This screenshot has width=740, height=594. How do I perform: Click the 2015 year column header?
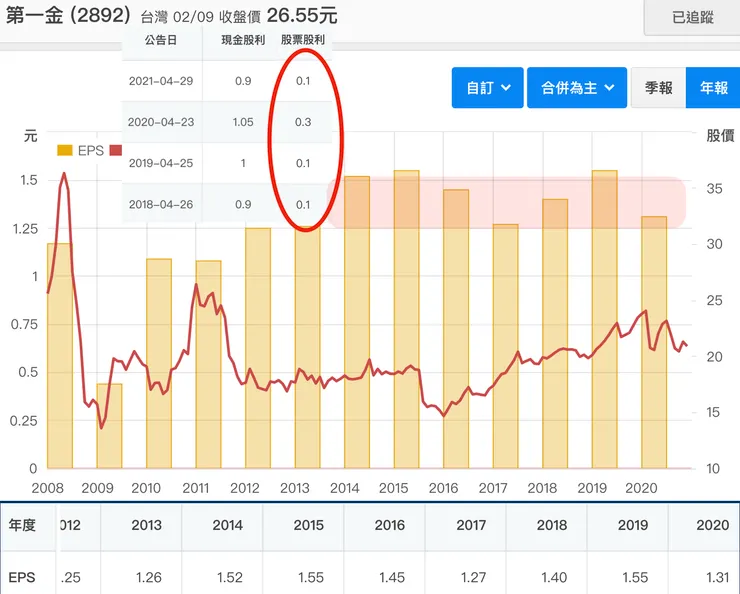[x=309, y=525]
